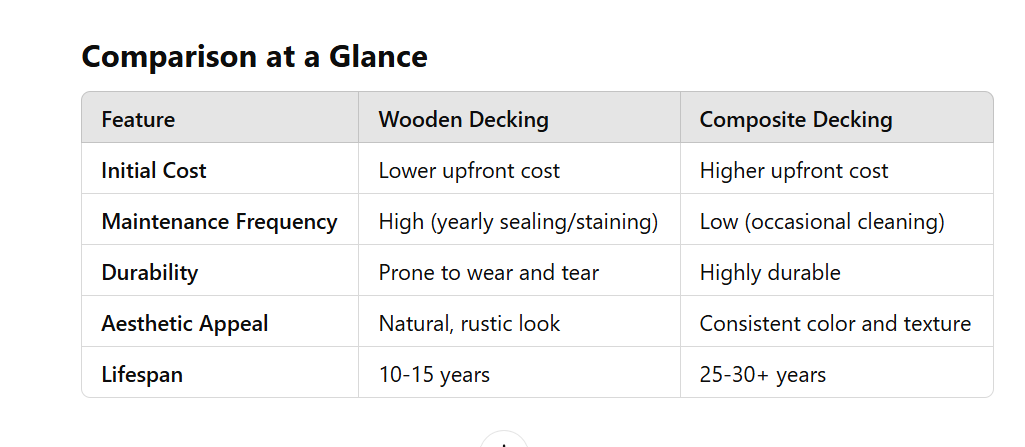Click the Aesthetic Appeal row label
Viewport: 1025px width, 447px height.
(x=185, y=324)
